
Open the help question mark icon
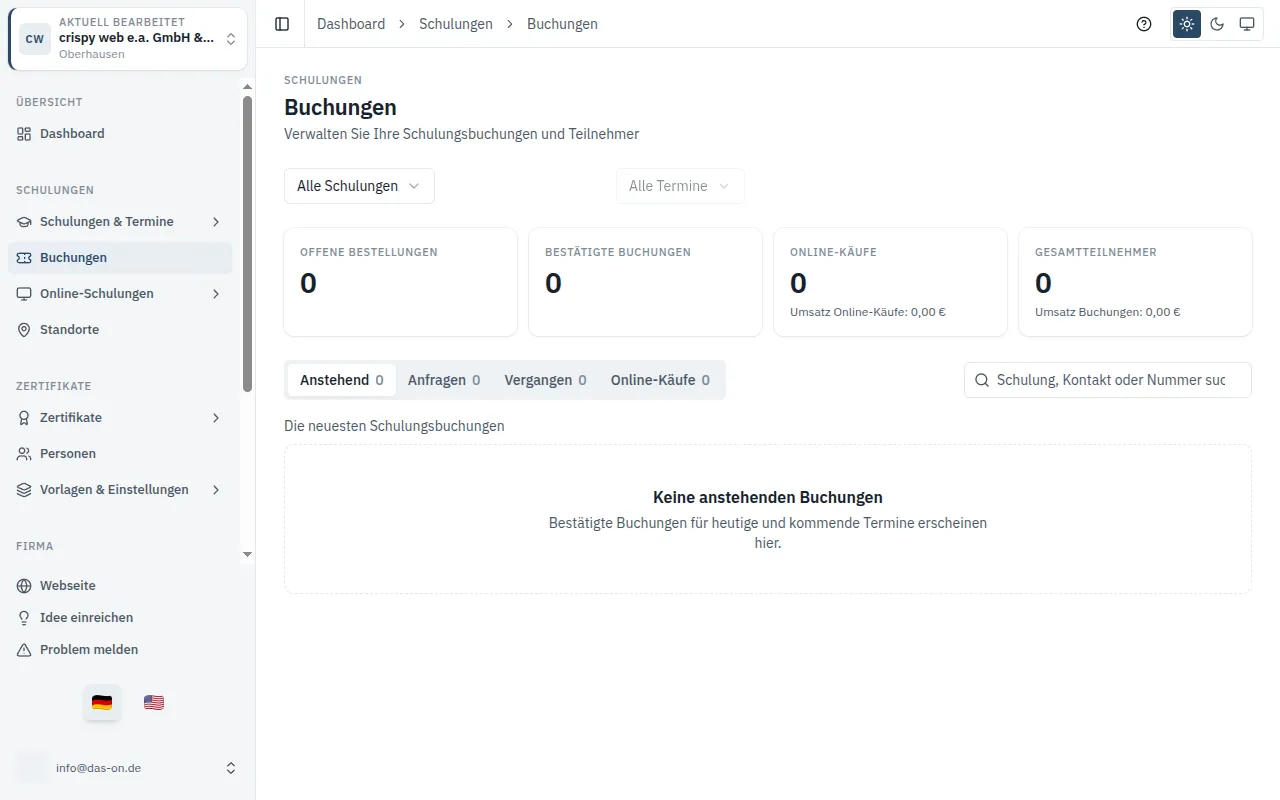[1144, 24]
